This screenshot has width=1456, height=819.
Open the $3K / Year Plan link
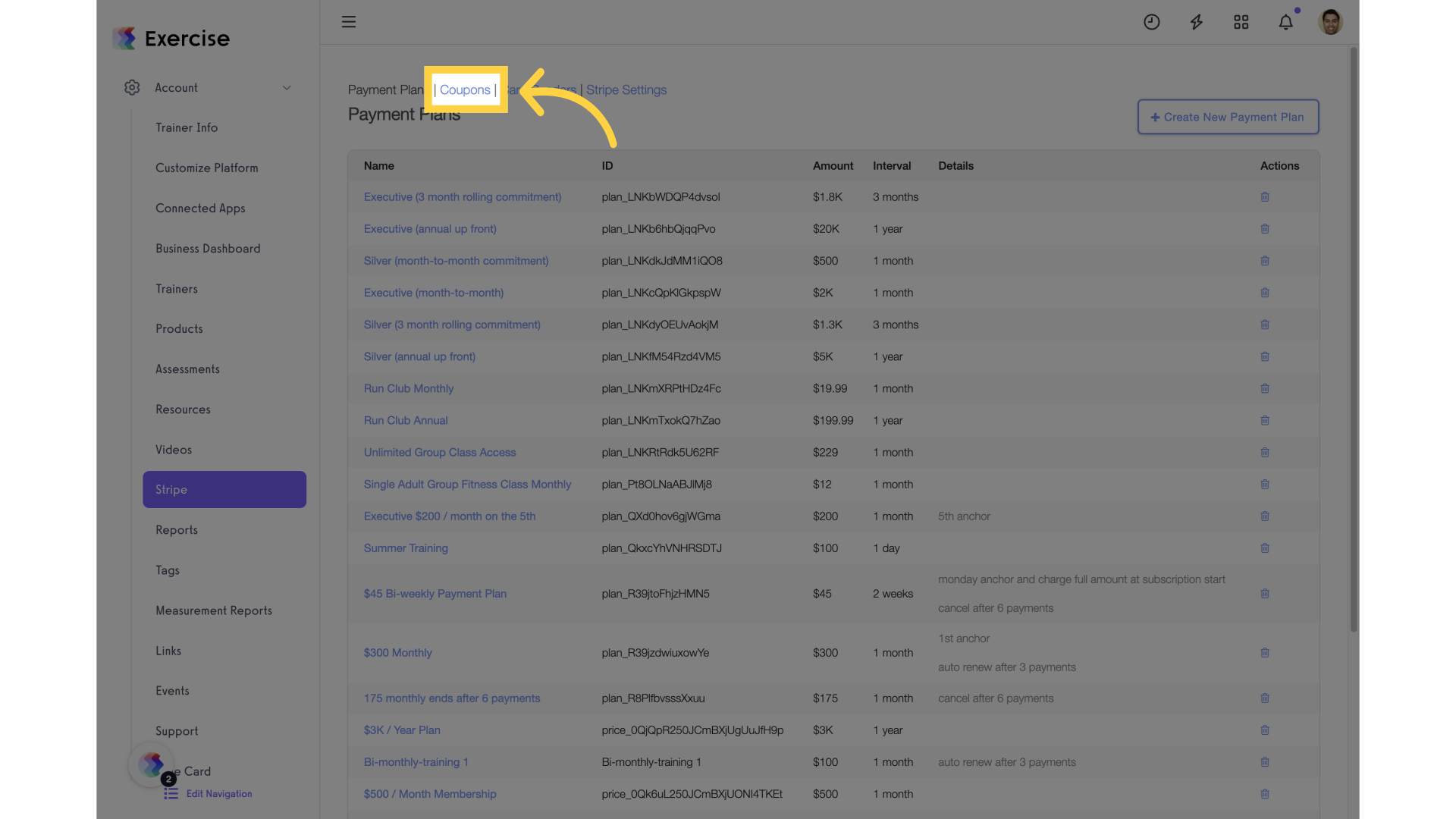coord(402,730)
